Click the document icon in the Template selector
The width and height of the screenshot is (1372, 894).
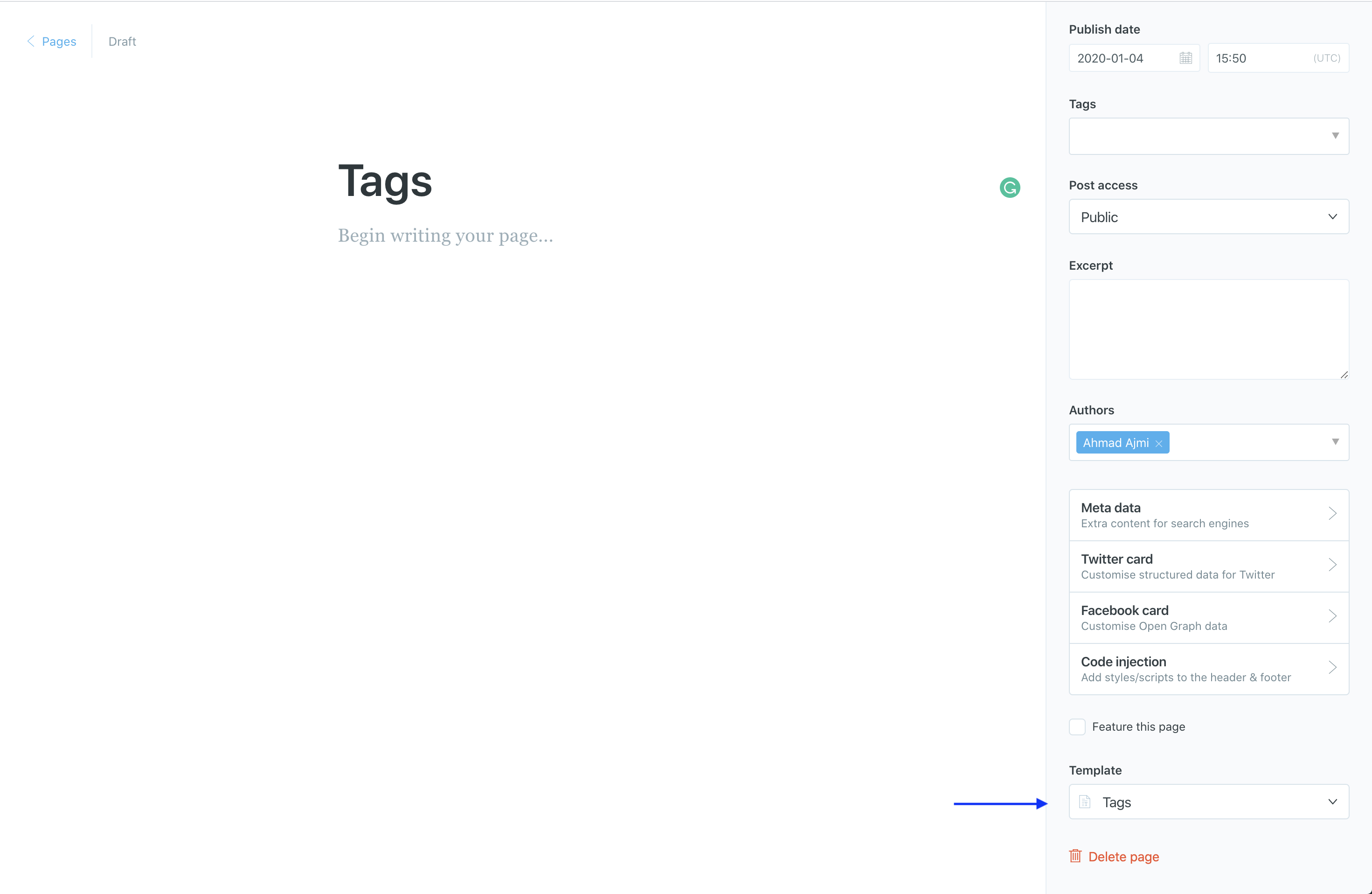point(1085,802)
